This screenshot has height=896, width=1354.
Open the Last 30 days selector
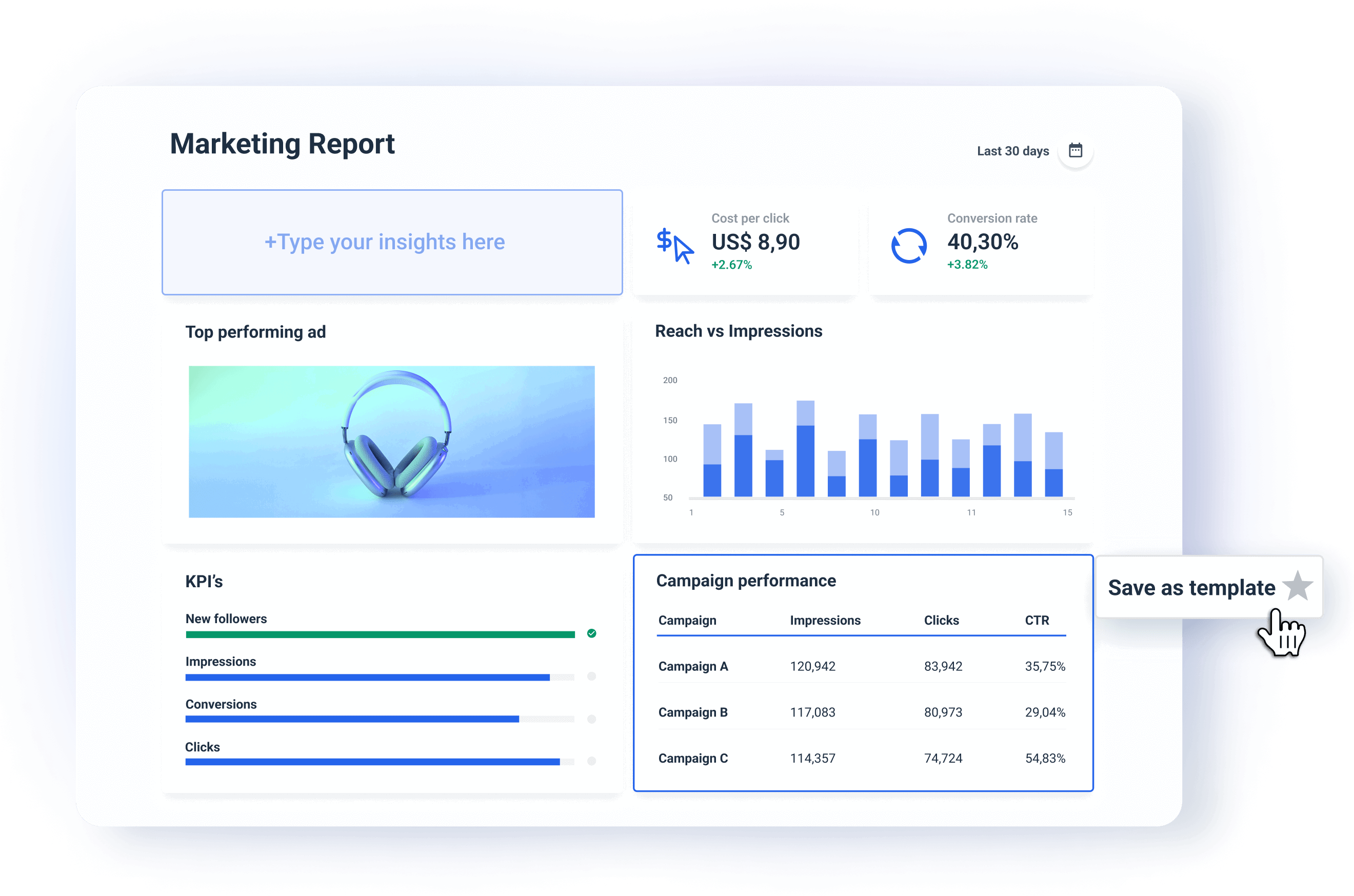(1012, 150)
